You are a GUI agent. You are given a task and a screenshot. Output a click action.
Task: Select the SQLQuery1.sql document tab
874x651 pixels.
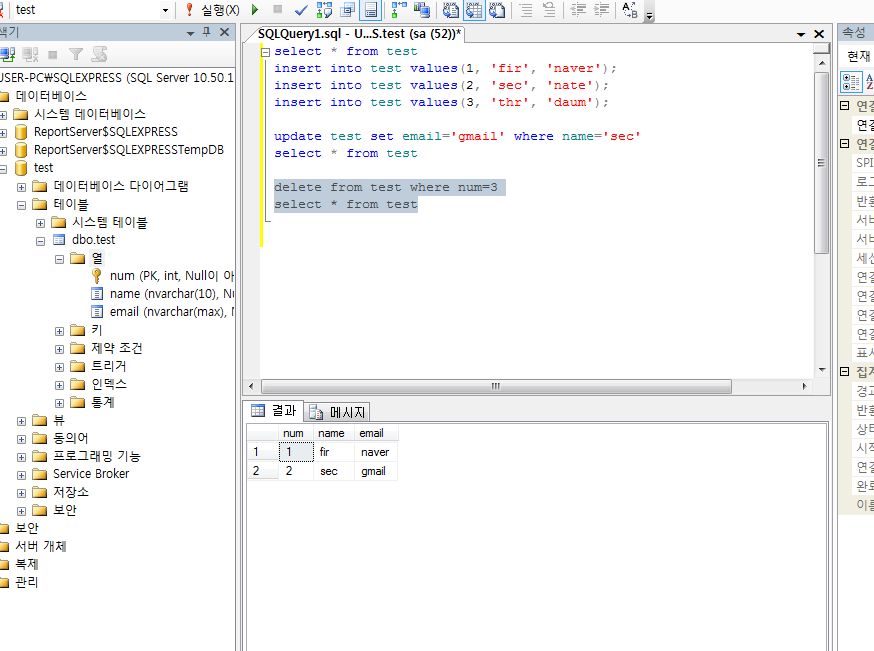[360, 33]
